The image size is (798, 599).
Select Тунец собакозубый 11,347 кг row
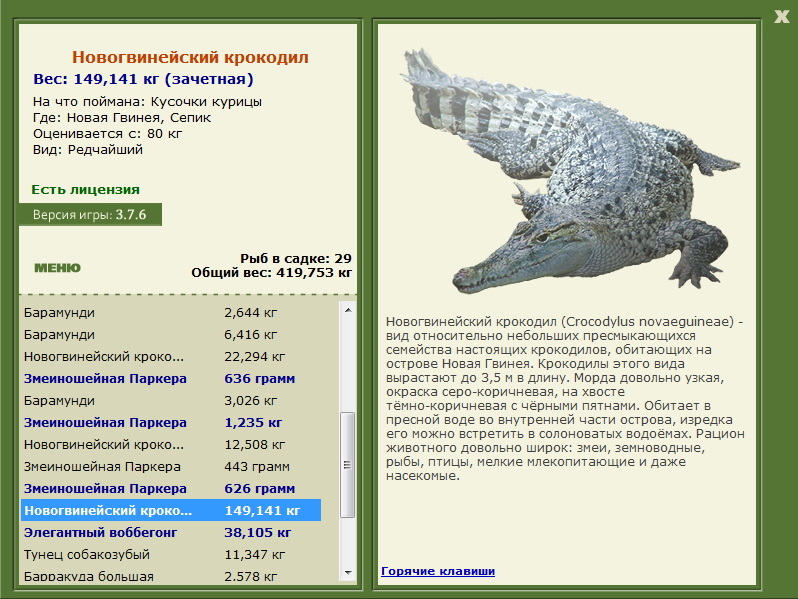[x=170, y=554]
